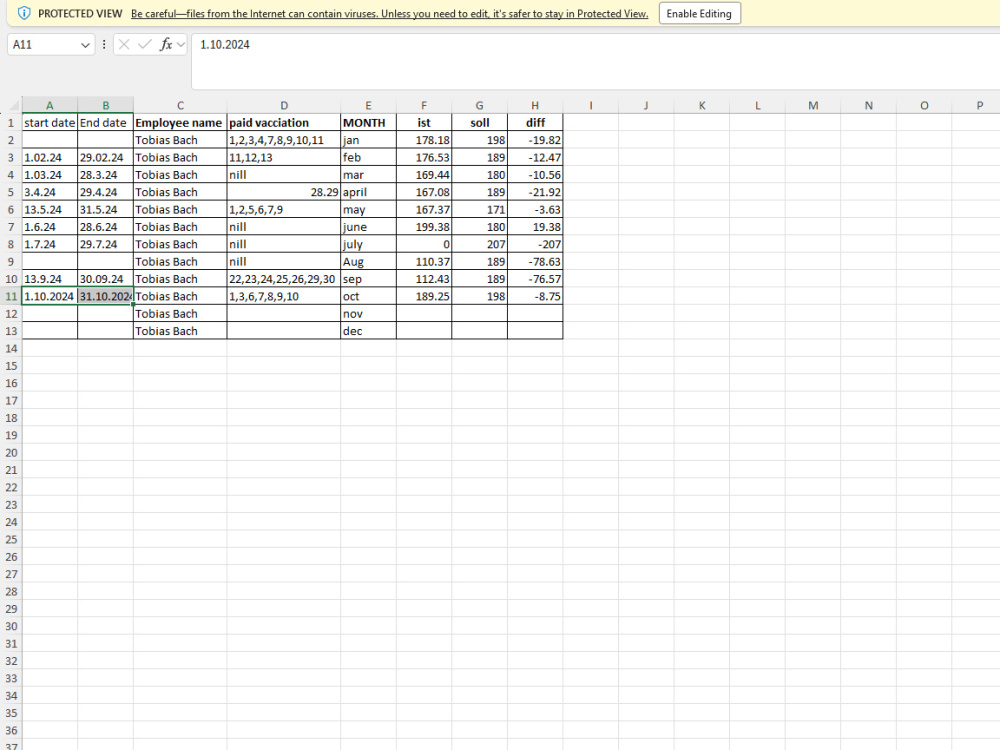The height and width of the screenshot is (750, 1000).
Task: Click cell containing 1,3,6,7,8,9,10
Action: (284, 296)
